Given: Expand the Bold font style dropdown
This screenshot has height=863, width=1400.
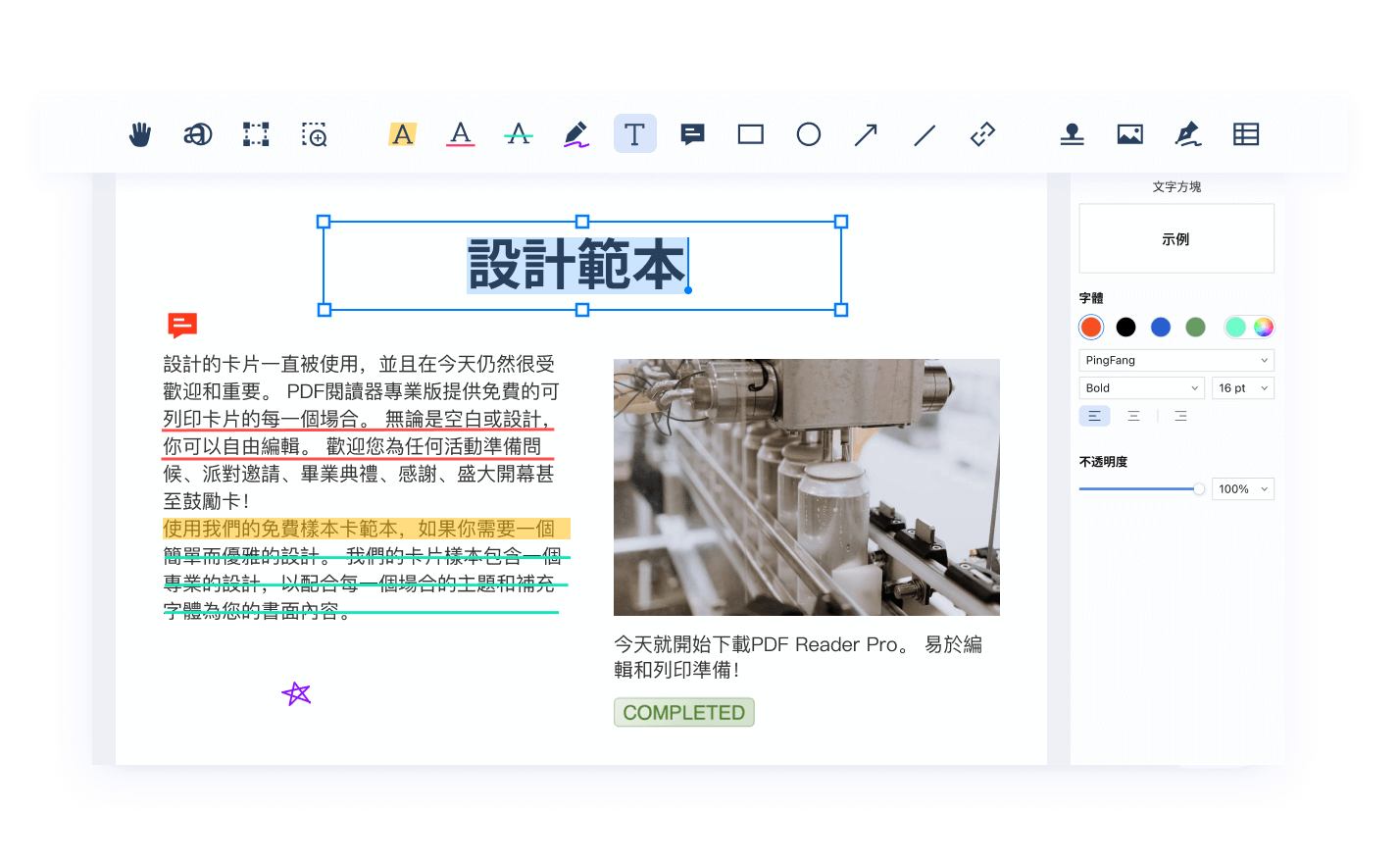Looking at the screenshot, I should click(x=1141, y=388).
